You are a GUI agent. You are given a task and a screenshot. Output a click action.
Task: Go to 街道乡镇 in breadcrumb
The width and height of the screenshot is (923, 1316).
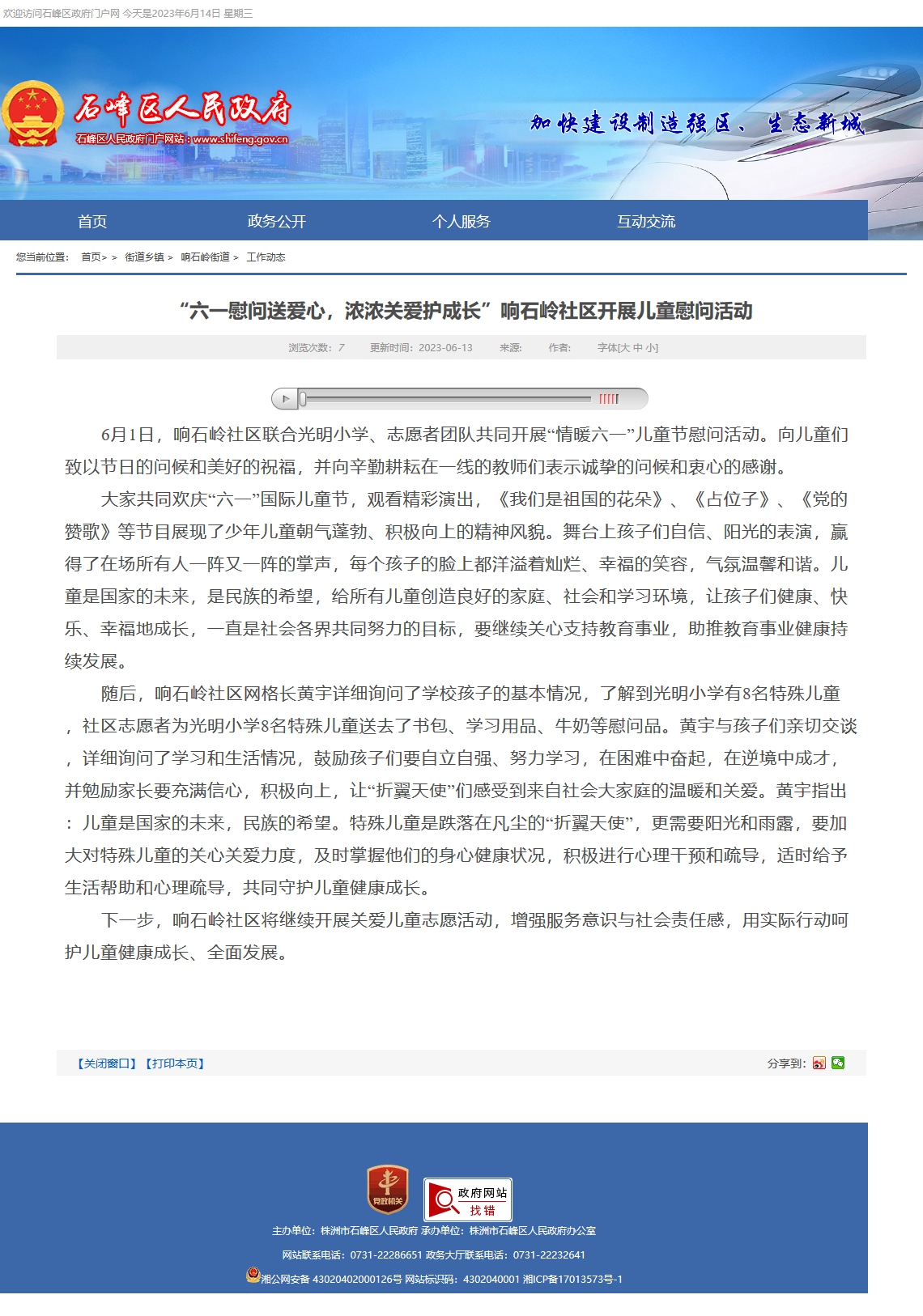click(x=144, y=257)
